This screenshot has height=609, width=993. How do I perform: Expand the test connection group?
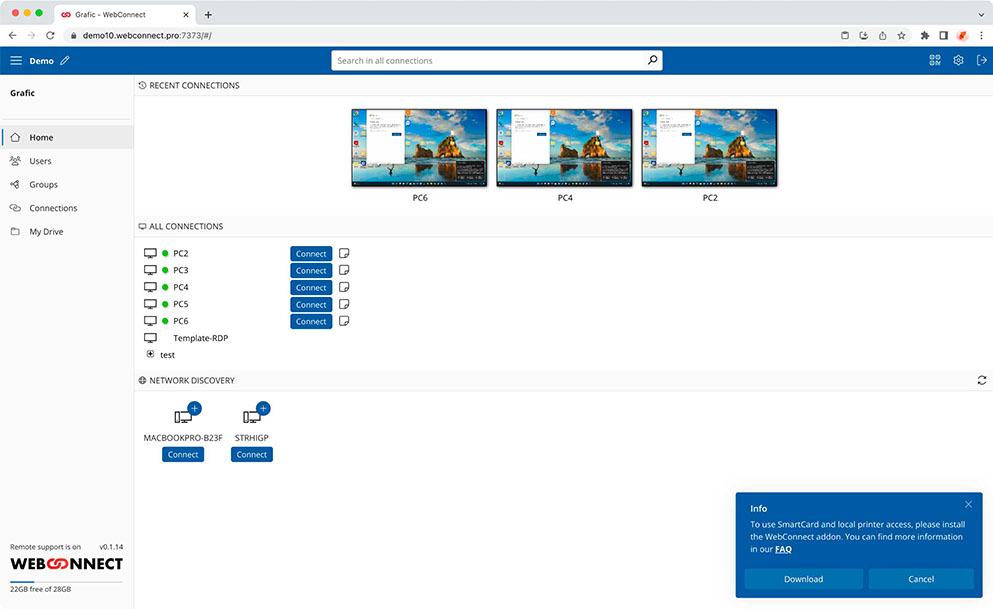[150, 354]
